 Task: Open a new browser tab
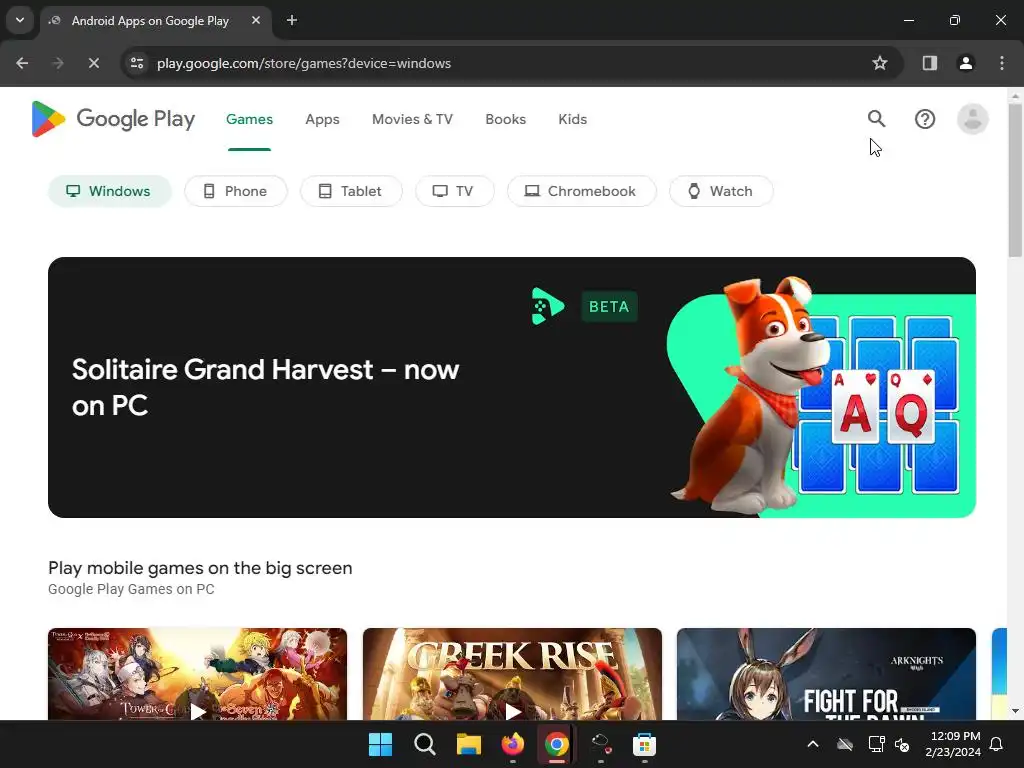click(x=292, y=20)
